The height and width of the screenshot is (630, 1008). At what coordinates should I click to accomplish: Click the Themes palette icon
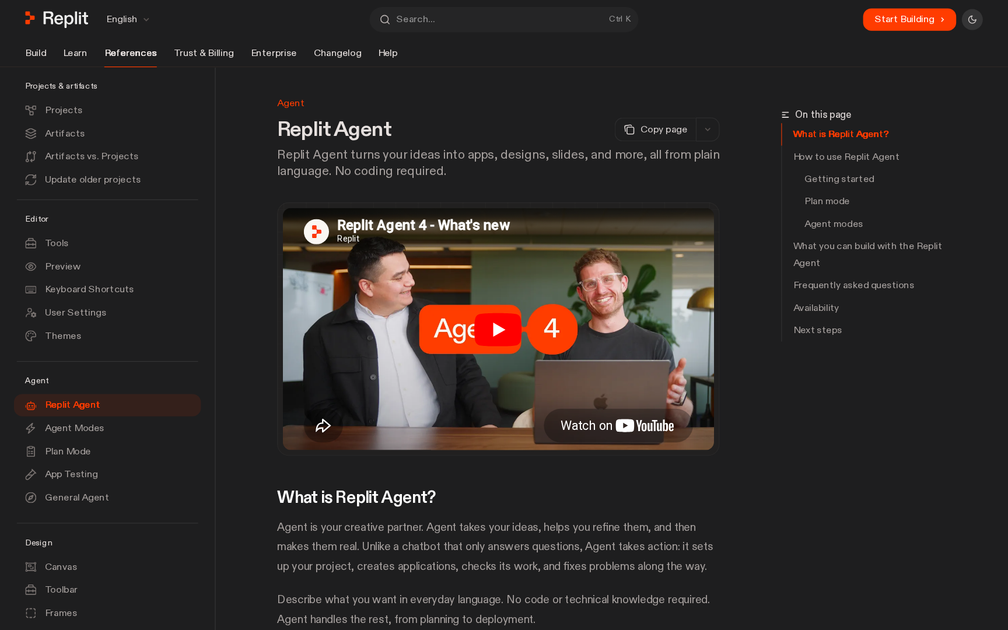30,336
